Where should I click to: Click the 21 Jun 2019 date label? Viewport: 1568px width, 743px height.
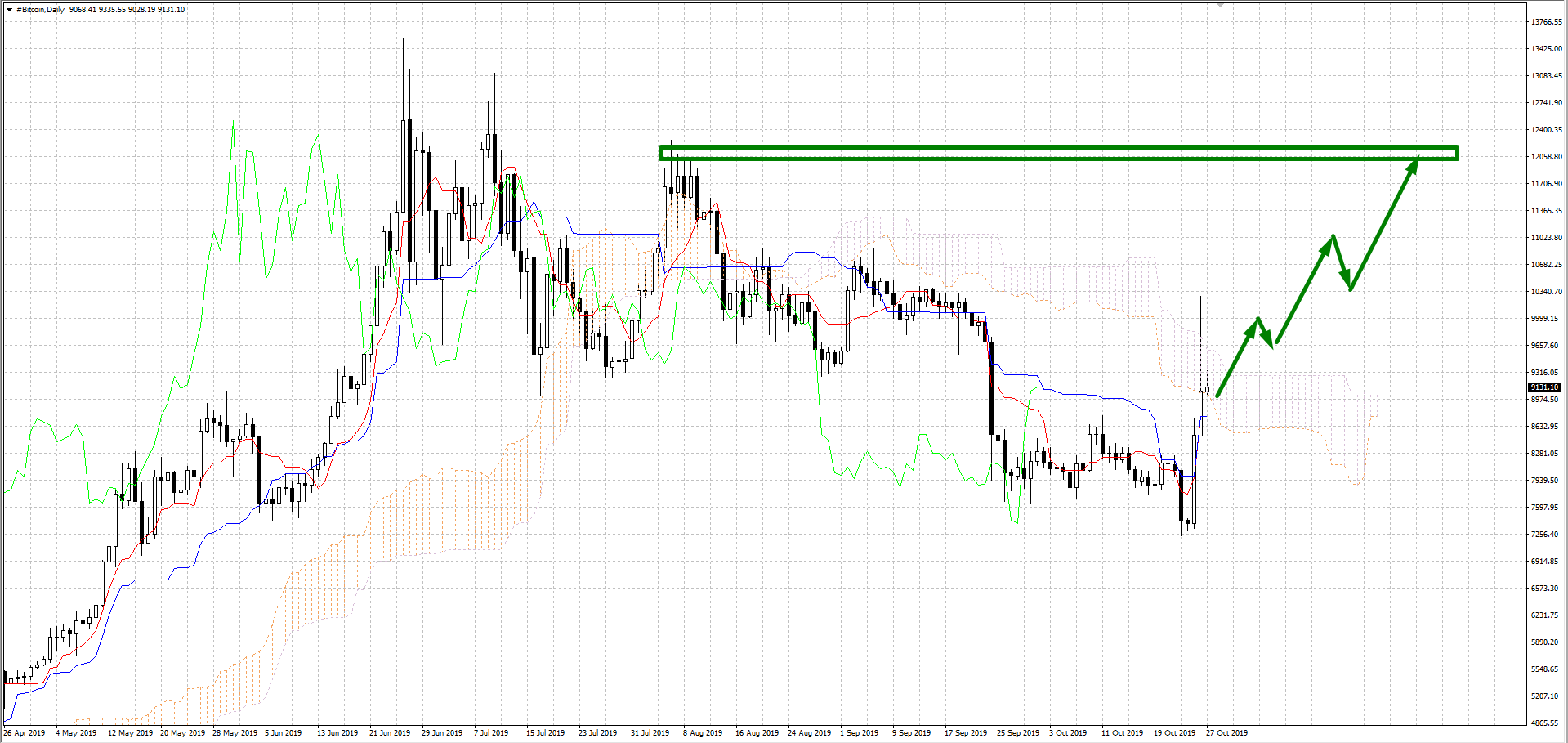pyautogui.click(x=390, y=732)
